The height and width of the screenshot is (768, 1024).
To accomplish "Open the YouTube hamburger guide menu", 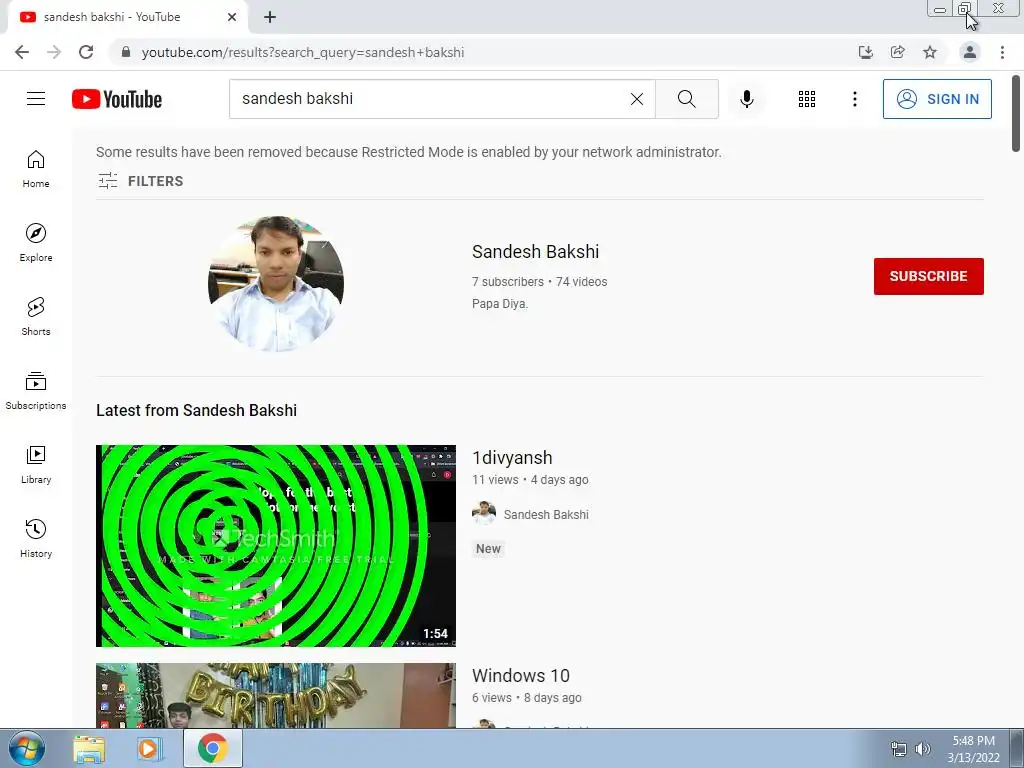I will tap(36, 99).
